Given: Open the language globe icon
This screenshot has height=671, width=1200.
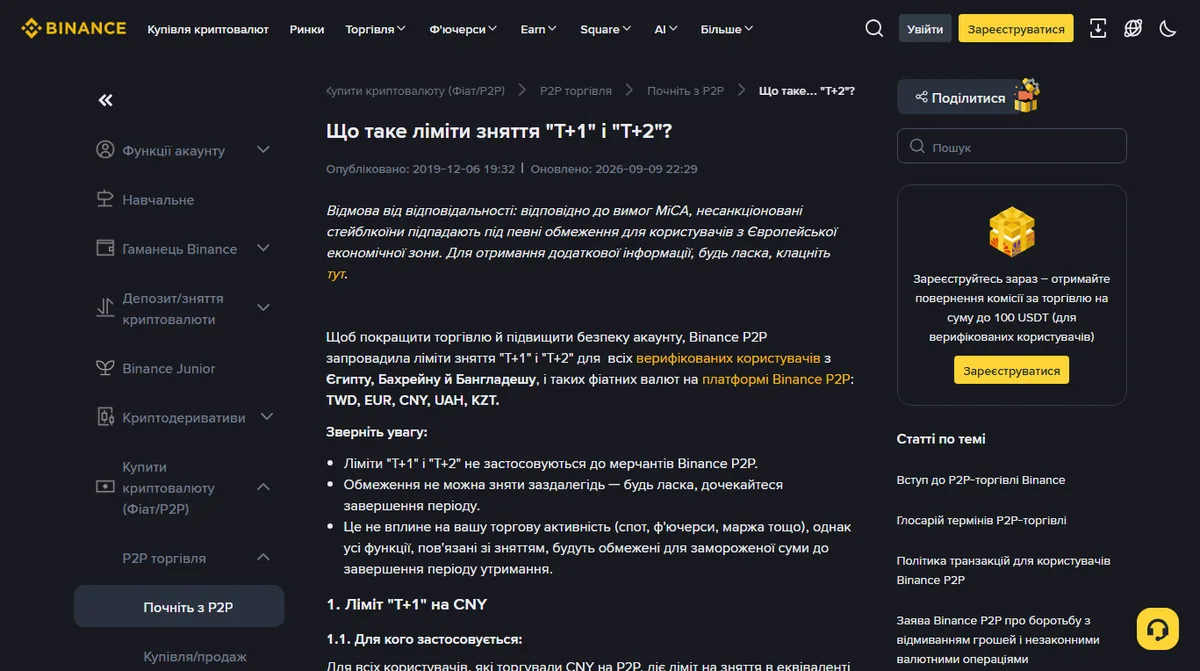Looking at the screenshot, I should pos(1133,28).
